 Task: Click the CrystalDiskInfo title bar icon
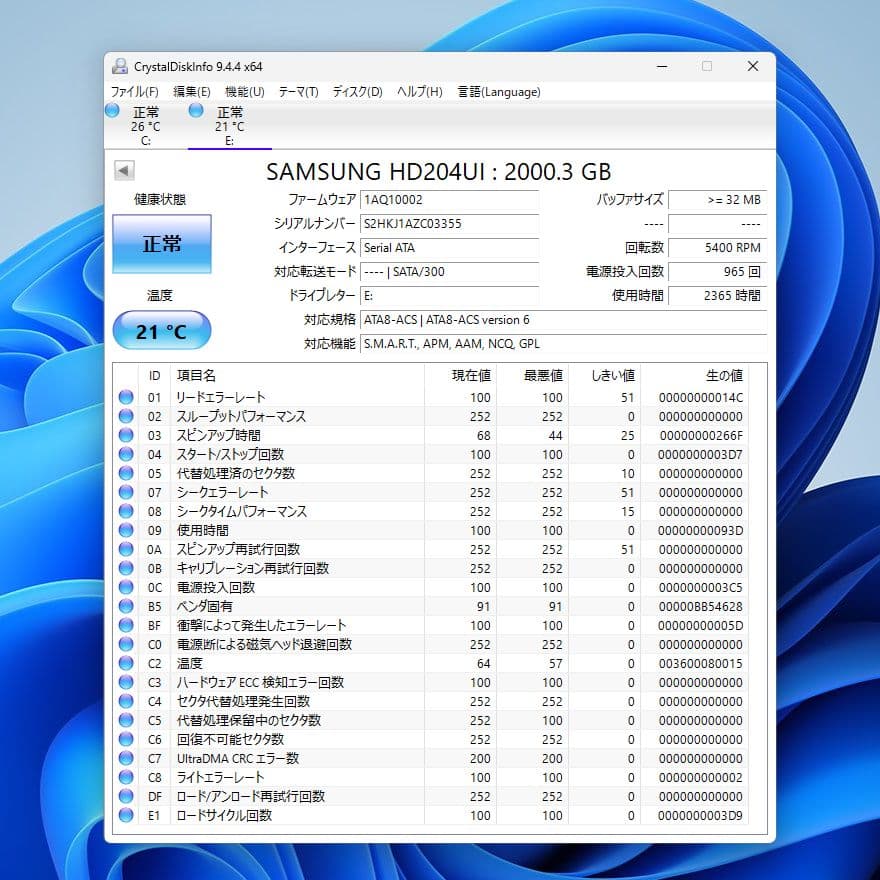coord(122,66)
